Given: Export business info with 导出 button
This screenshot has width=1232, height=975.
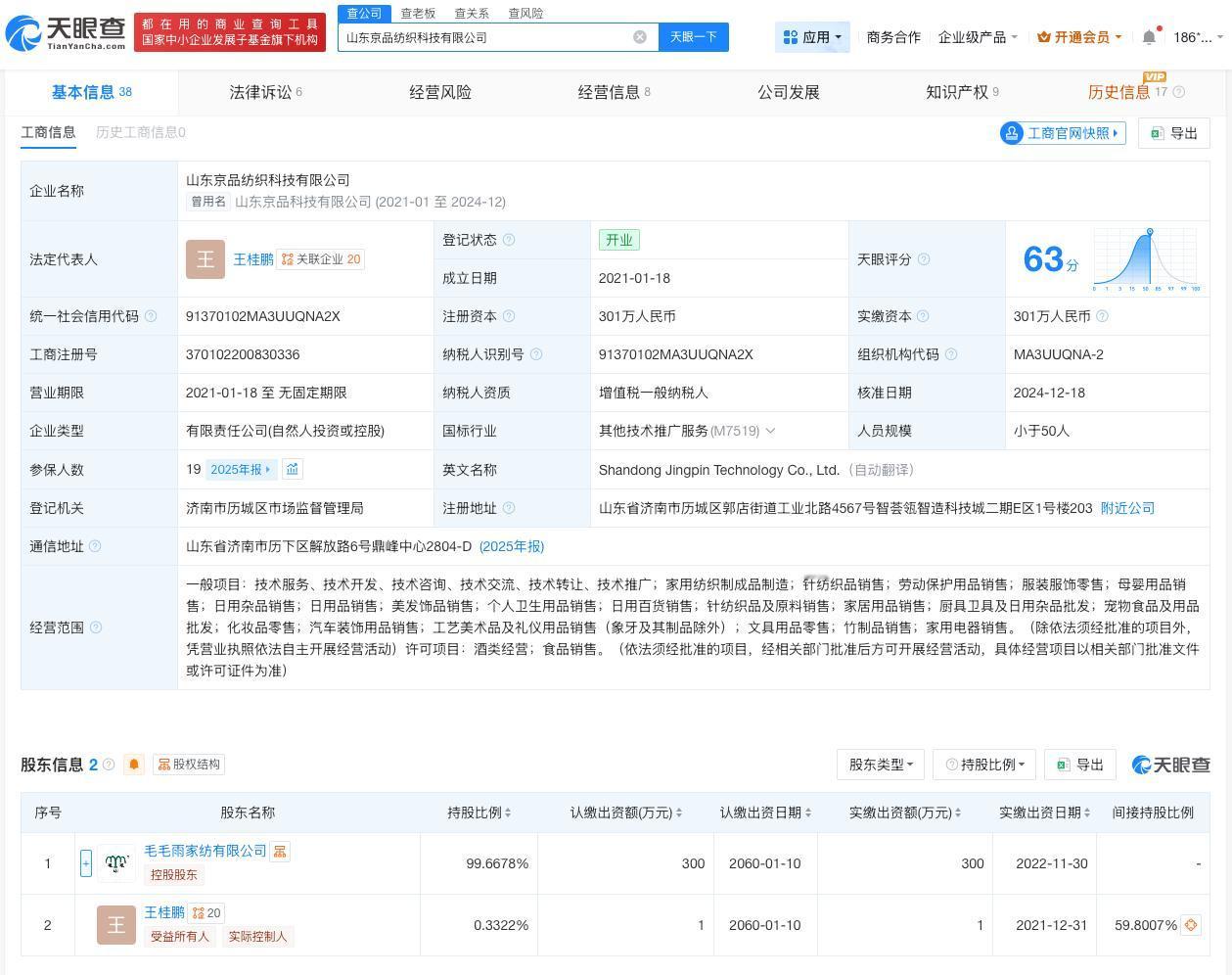Looking at the screenshot, I should 1174,133.
